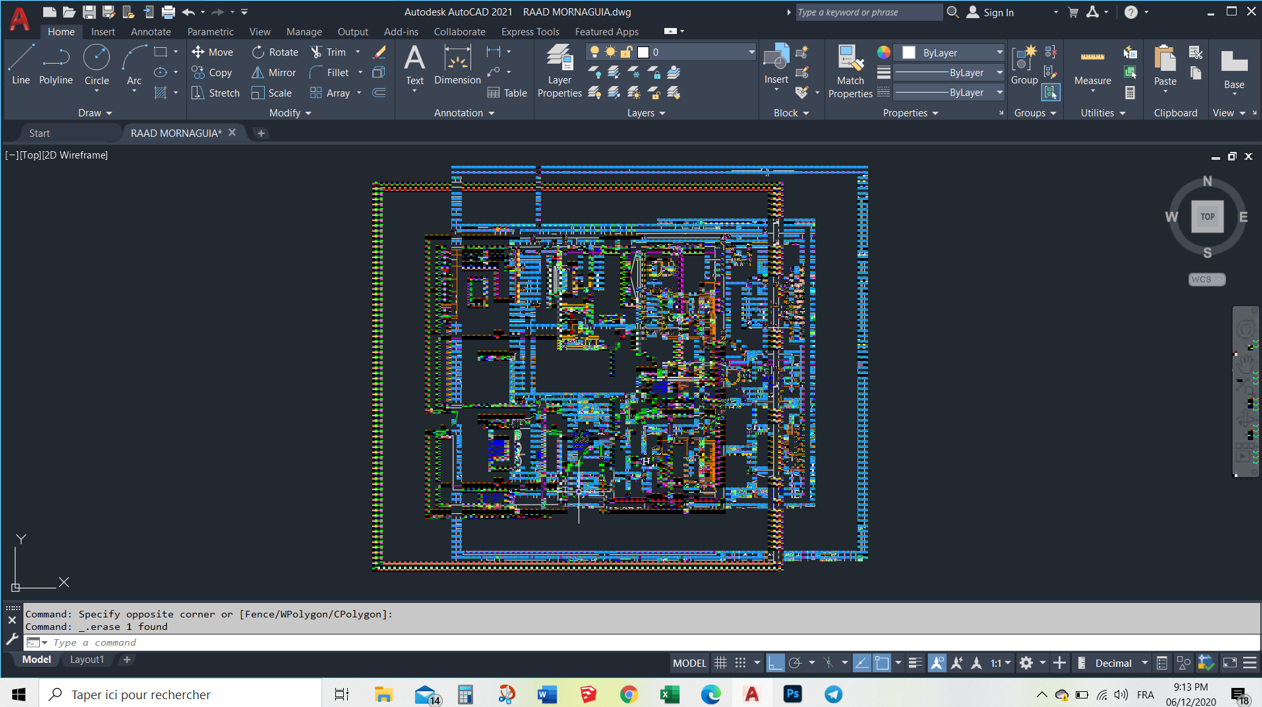Click Sign In link

(x=999, y=12)
